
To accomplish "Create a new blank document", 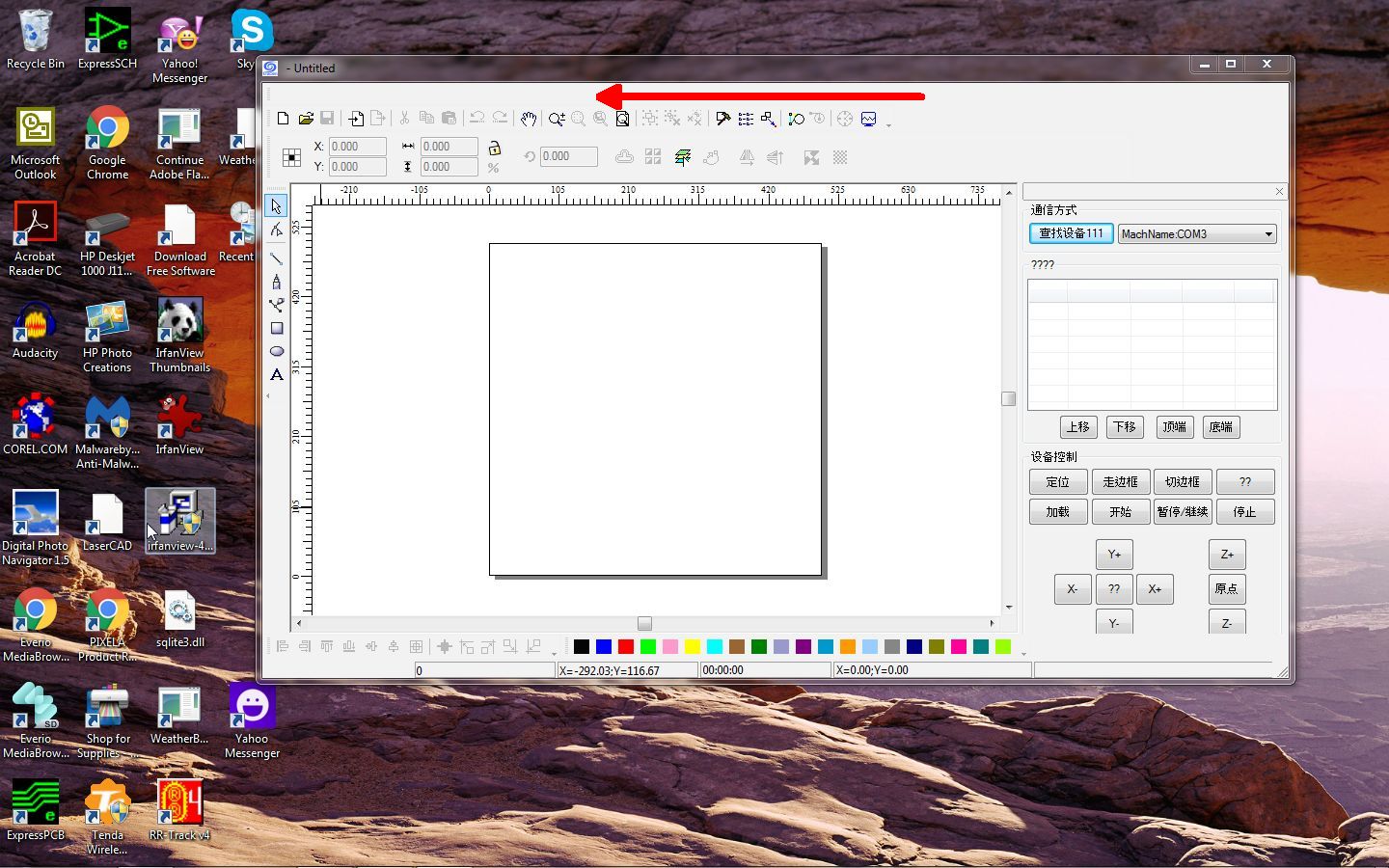I will tap(283, 119).
